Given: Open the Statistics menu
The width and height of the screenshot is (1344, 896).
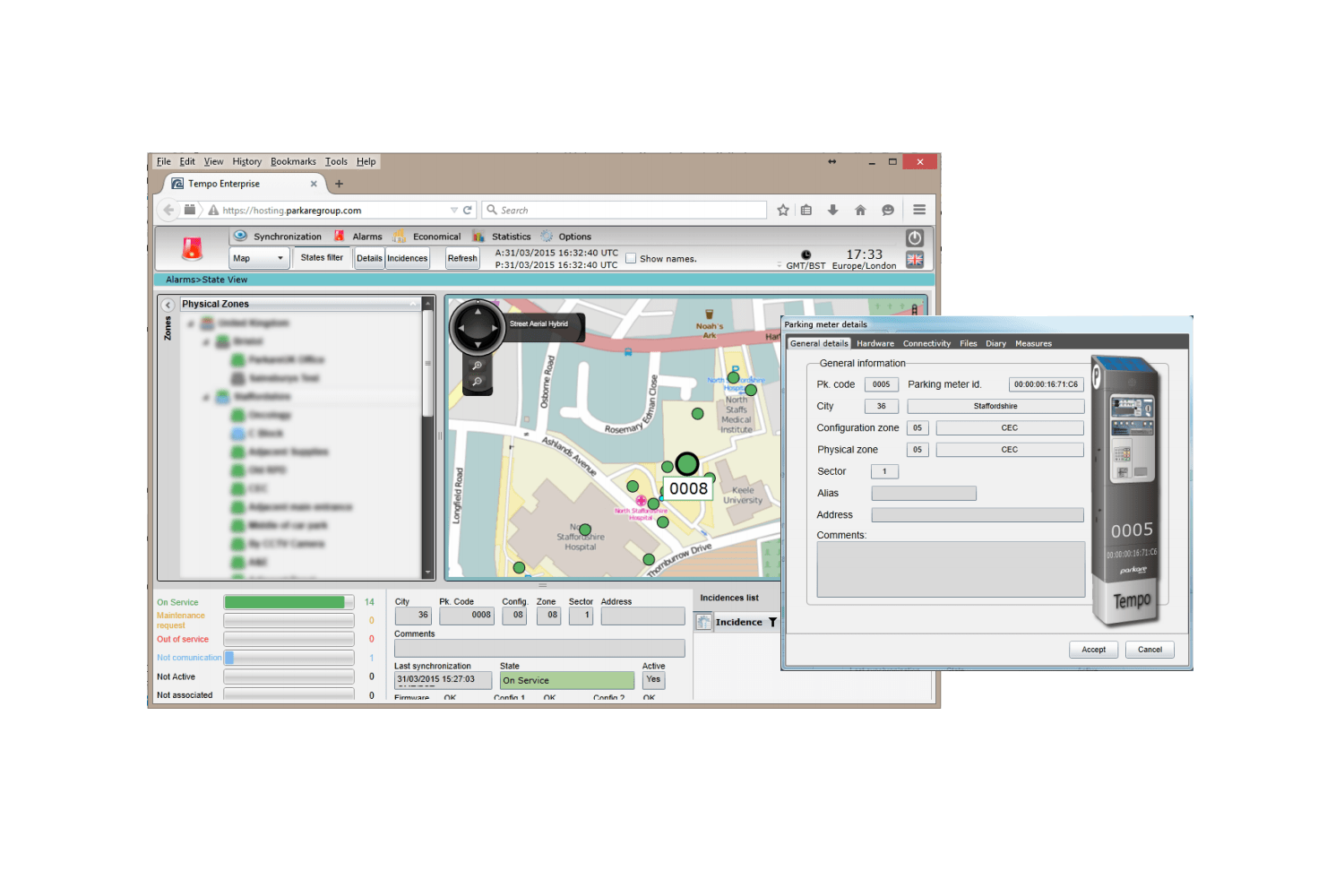Looking at the screenshot, I should pos(511,237).
